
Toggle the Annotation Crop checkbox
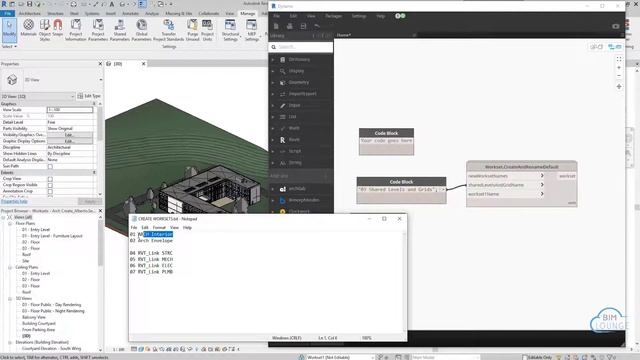tap(50, 191)
